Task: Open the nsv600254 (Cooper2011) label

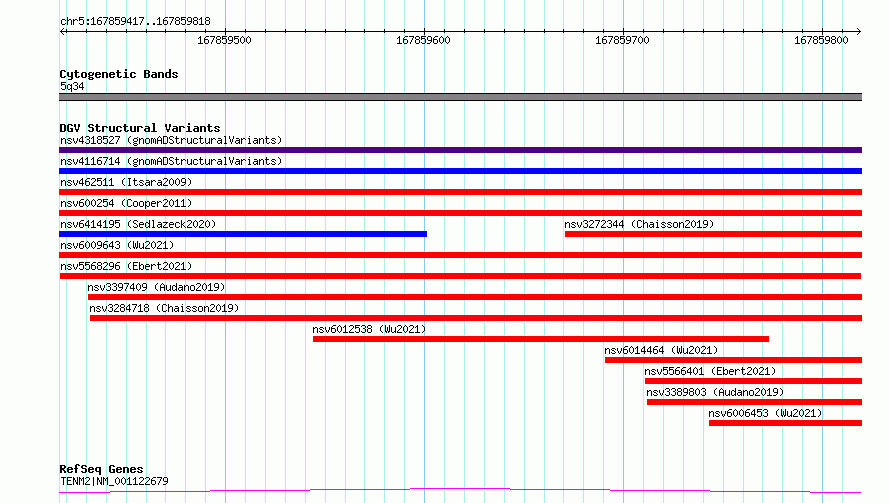Action: [126, 203]
